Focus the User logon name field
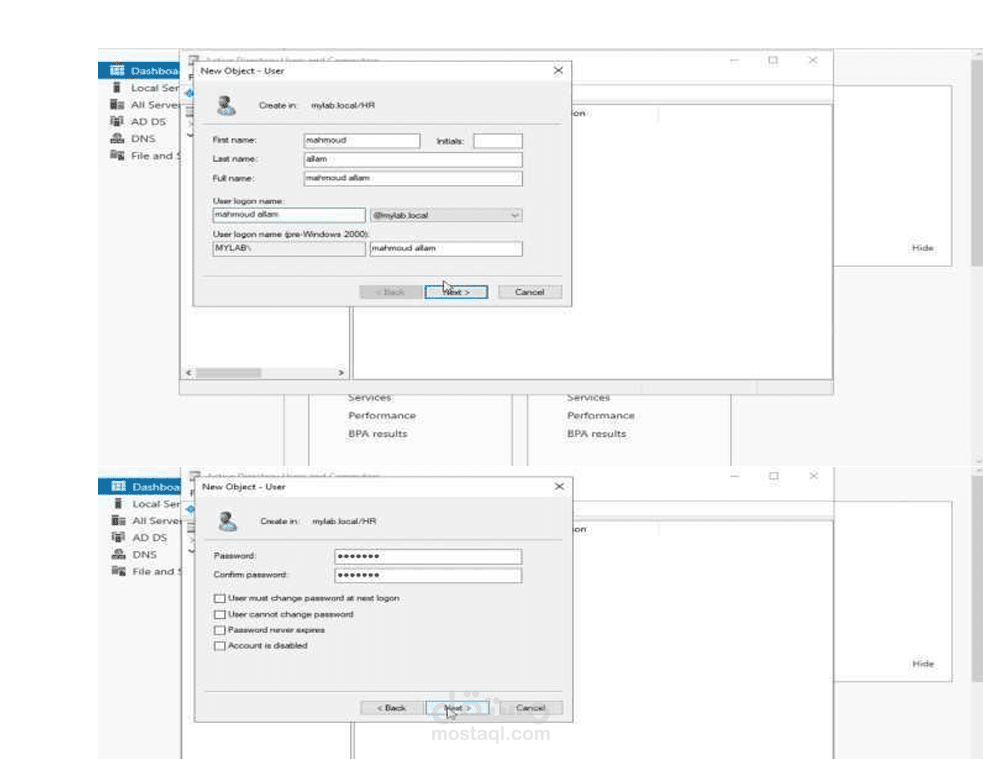Screen dimensions: 983x759 [x=289, y=215]
